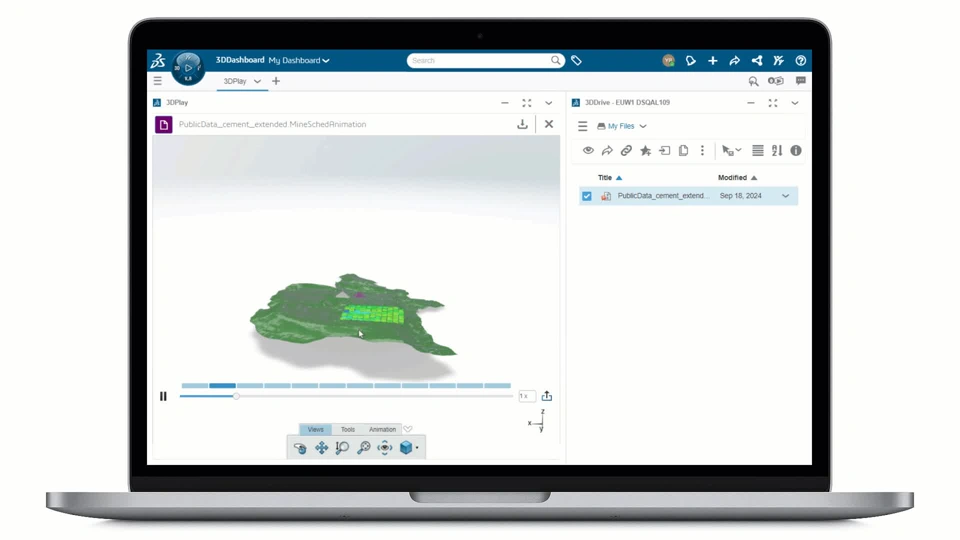Uncheck the PublicData_cement_extend file checkbox
Viewport: 960px width, 540px height.
[587, 196]
